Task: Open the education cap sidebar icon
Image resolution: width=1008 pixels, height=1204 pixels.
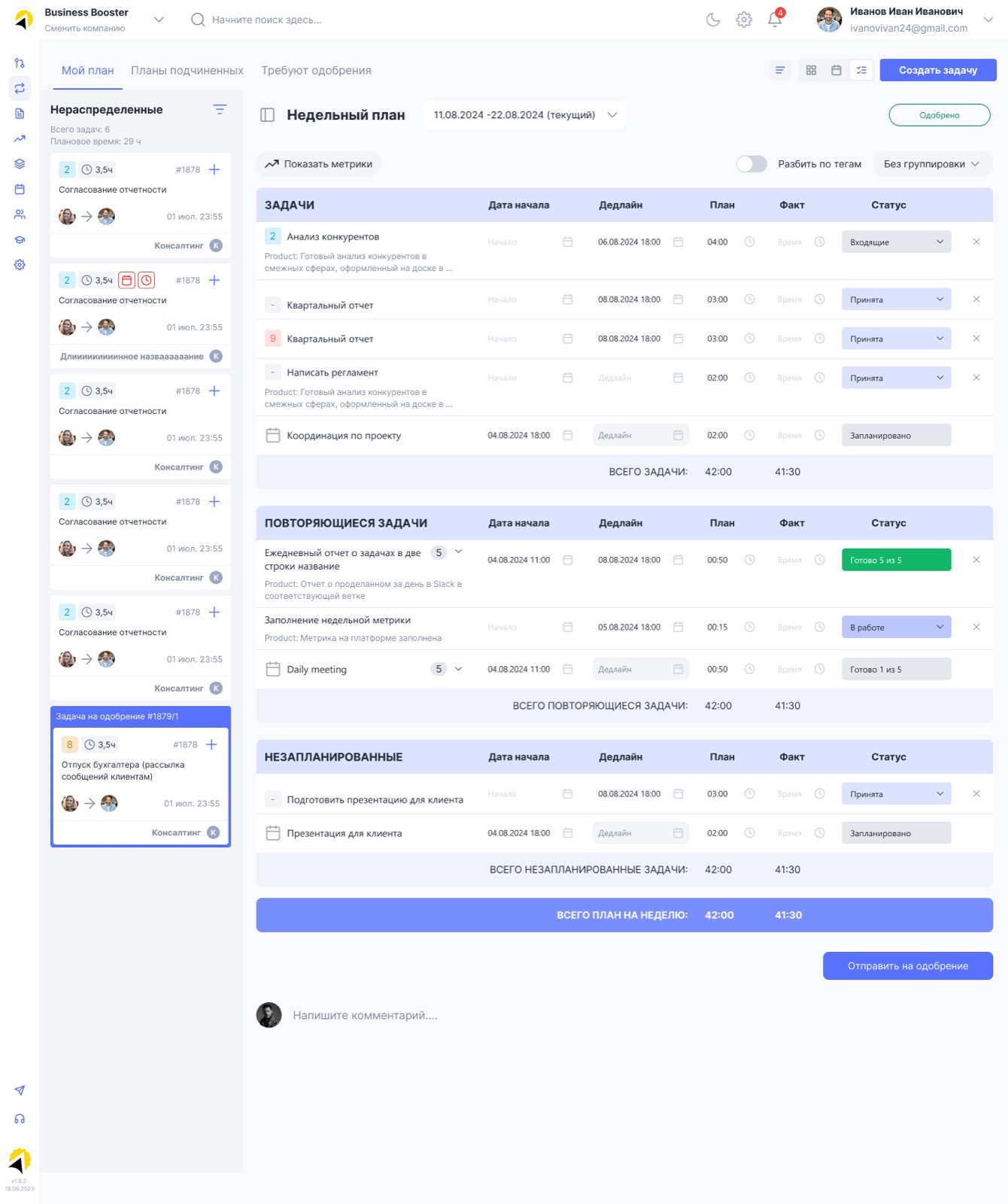Action: 20,239
